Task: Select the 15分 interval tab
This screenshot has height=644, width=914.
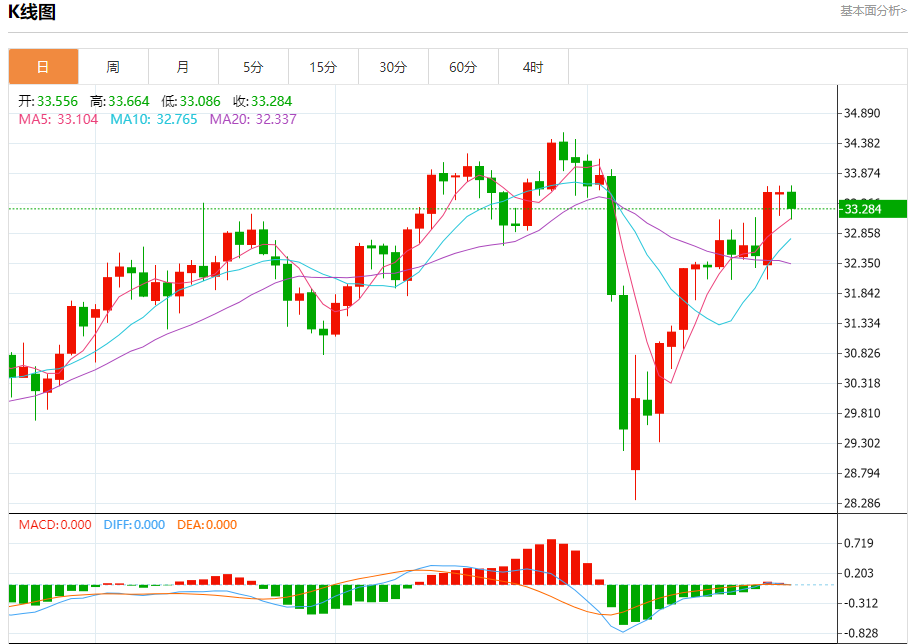Action: [x=323, y=67]
